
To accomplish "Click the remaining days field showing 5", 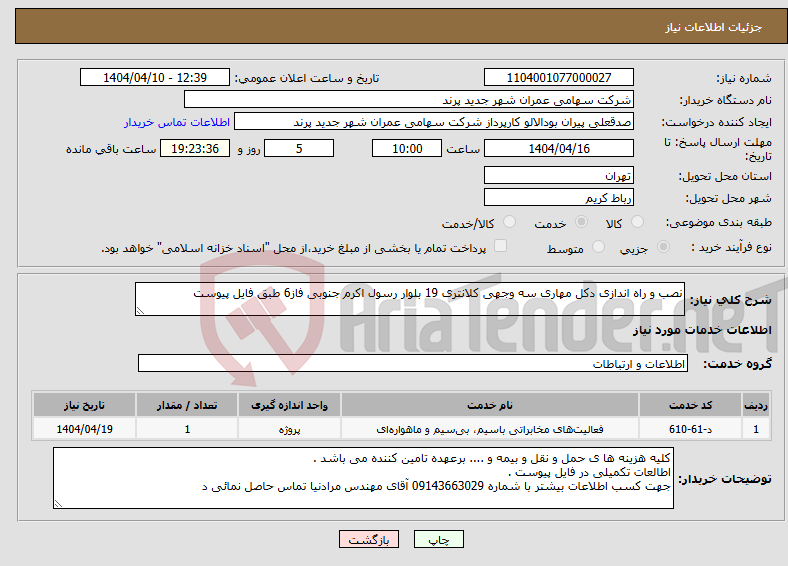I will [299, 149].
